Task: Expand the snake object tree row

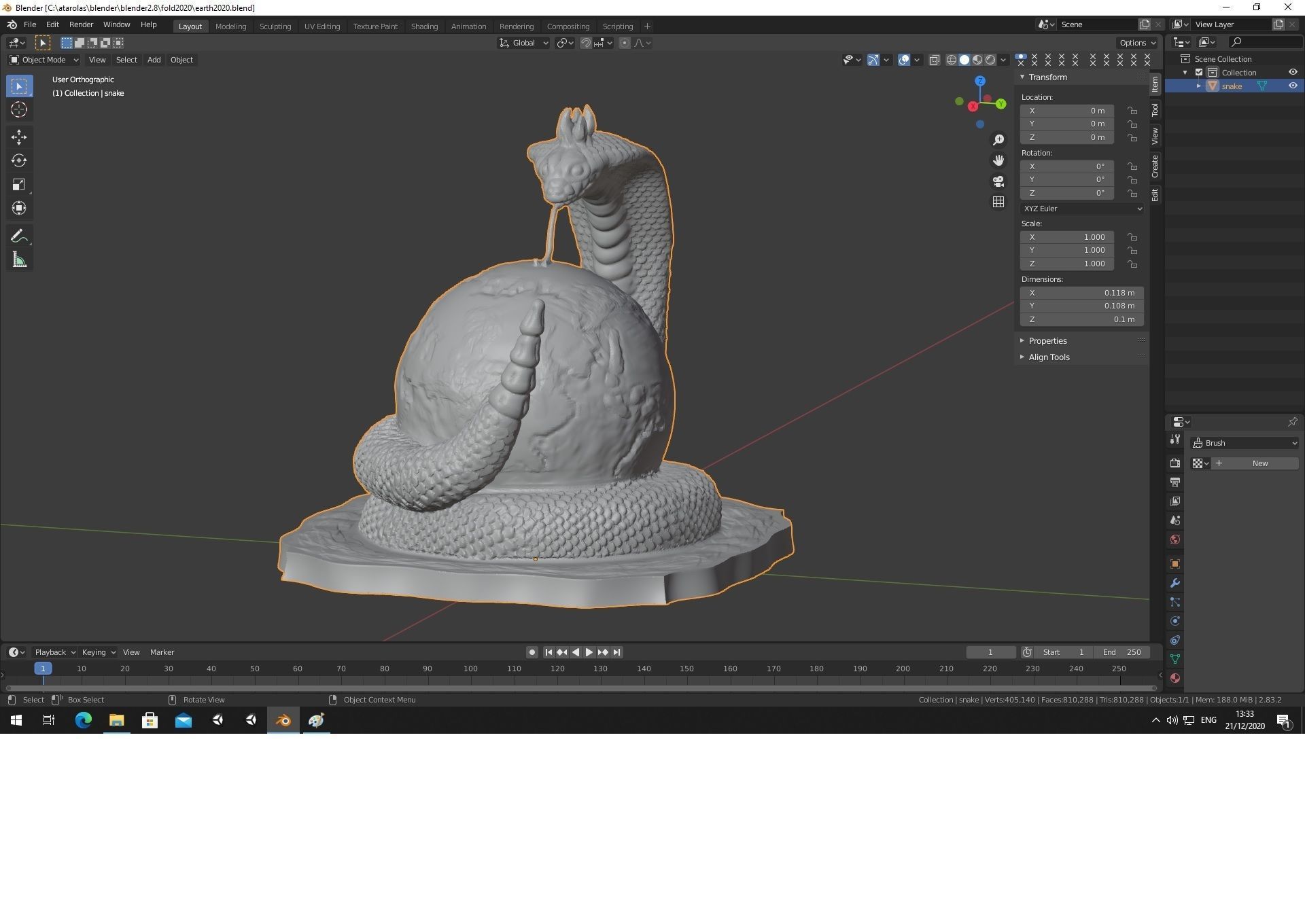Action: 1199,86
